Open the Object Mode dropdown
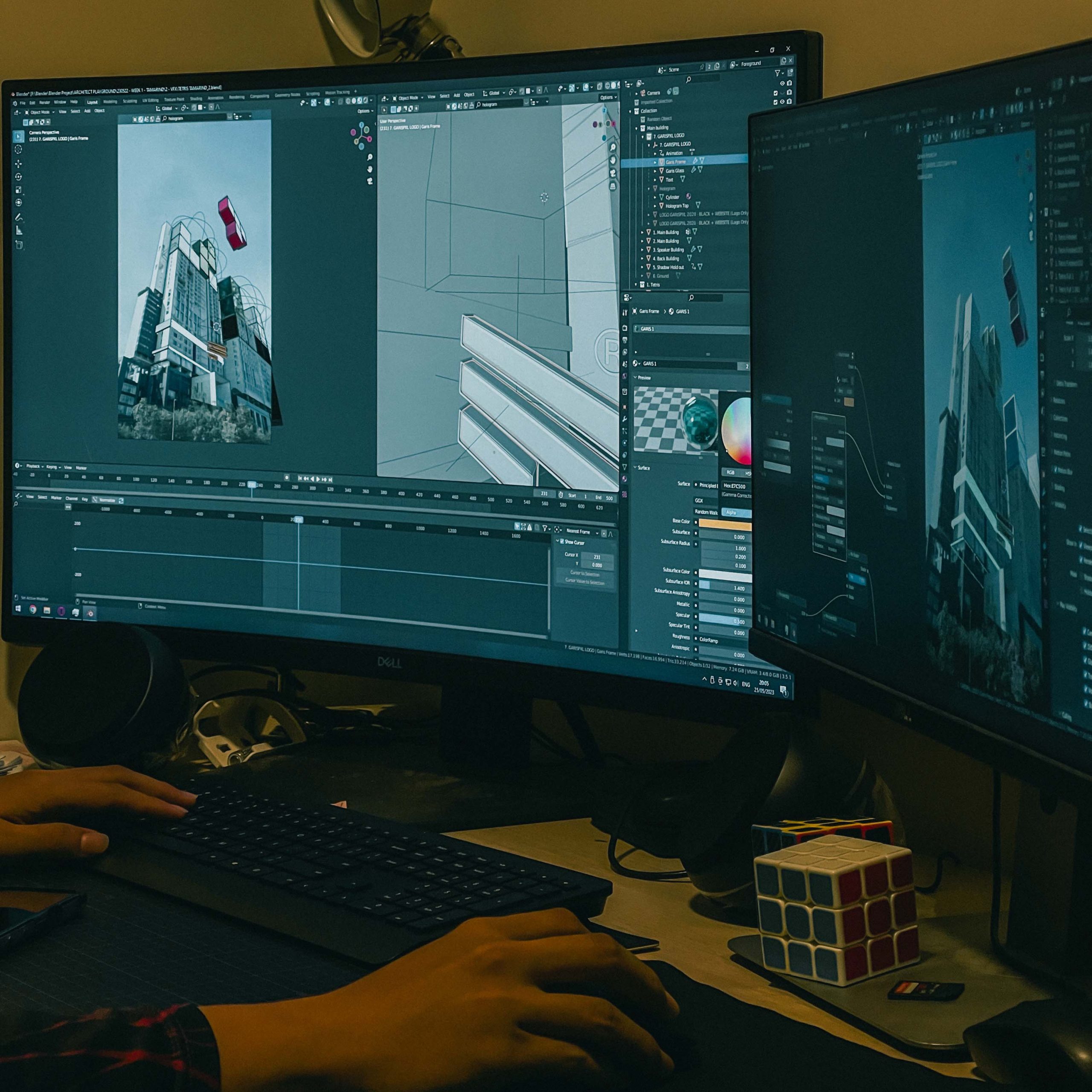 pyautogui.click(x=41, y=113)
